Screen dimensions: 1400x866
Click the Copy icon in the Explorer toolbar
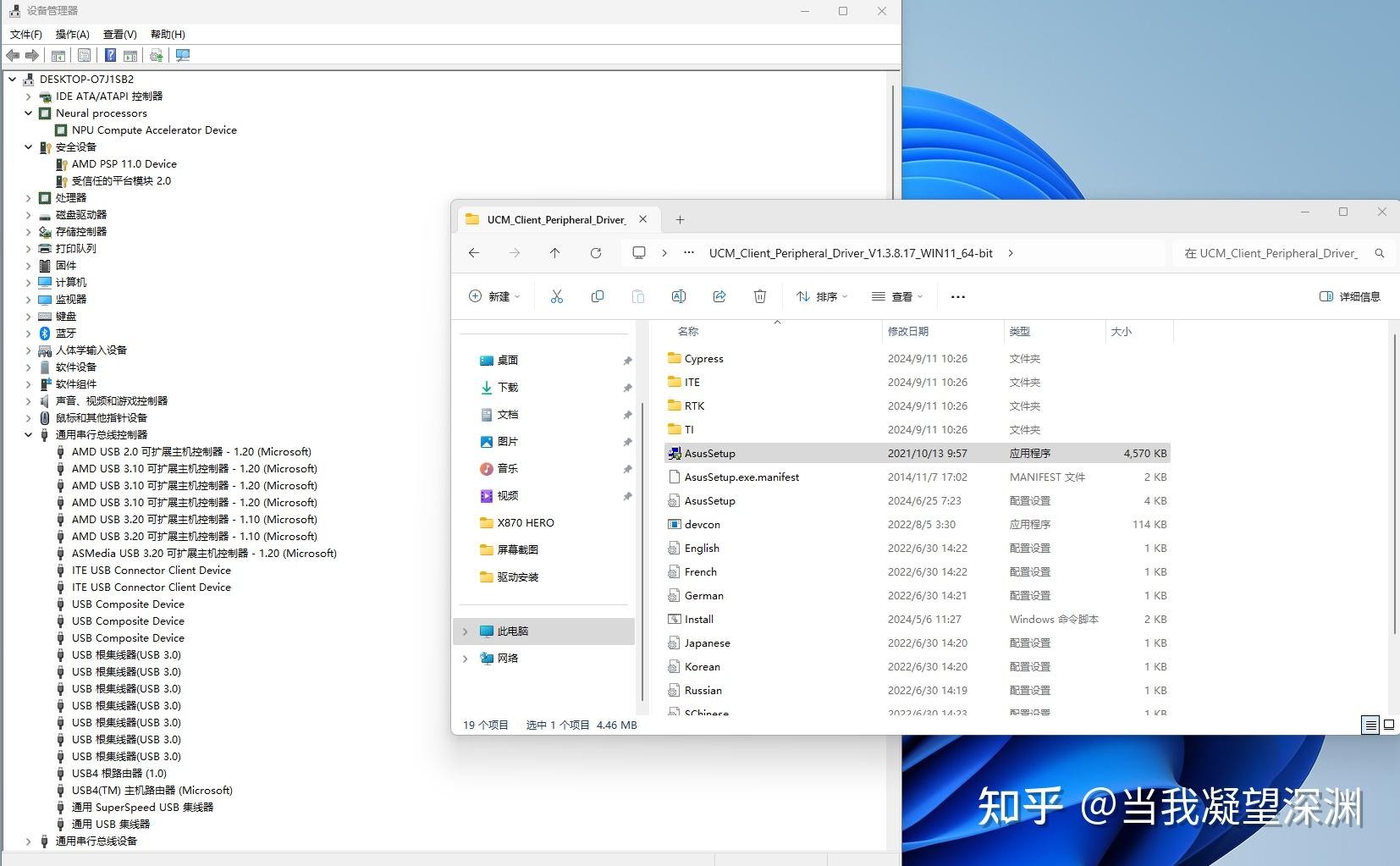[x=598, y=296]
